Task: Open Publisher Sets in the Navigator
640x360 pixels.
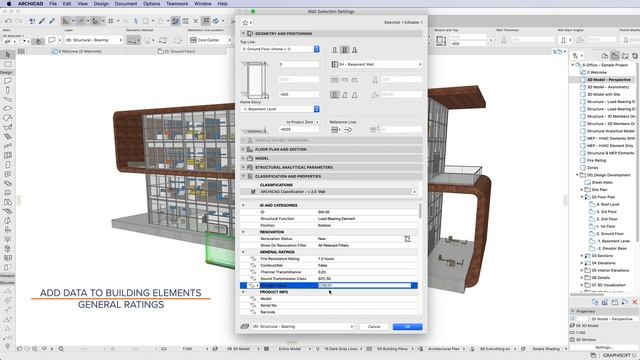Action: coord(635,56)
